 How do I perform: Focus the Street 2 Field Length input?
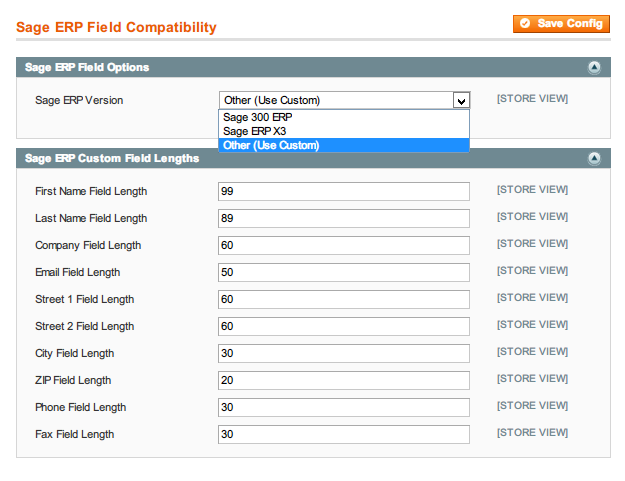coord(344,326)
